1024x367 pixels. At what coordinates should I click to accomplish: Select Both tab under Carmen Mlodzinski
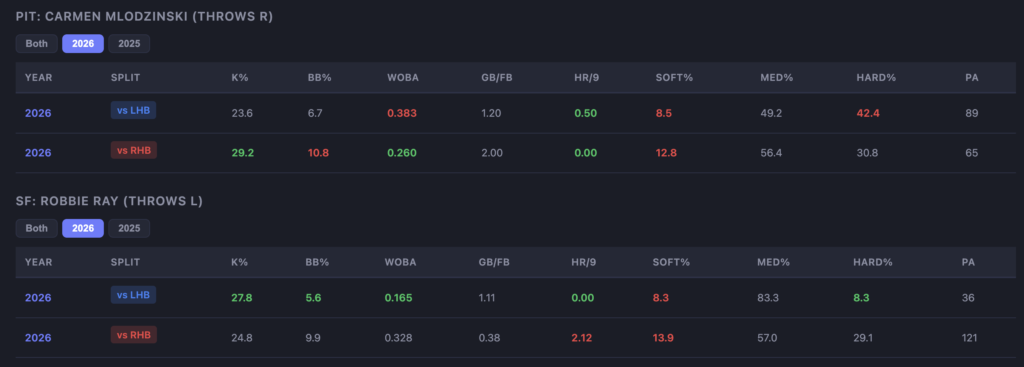click(x=37, y=44)
